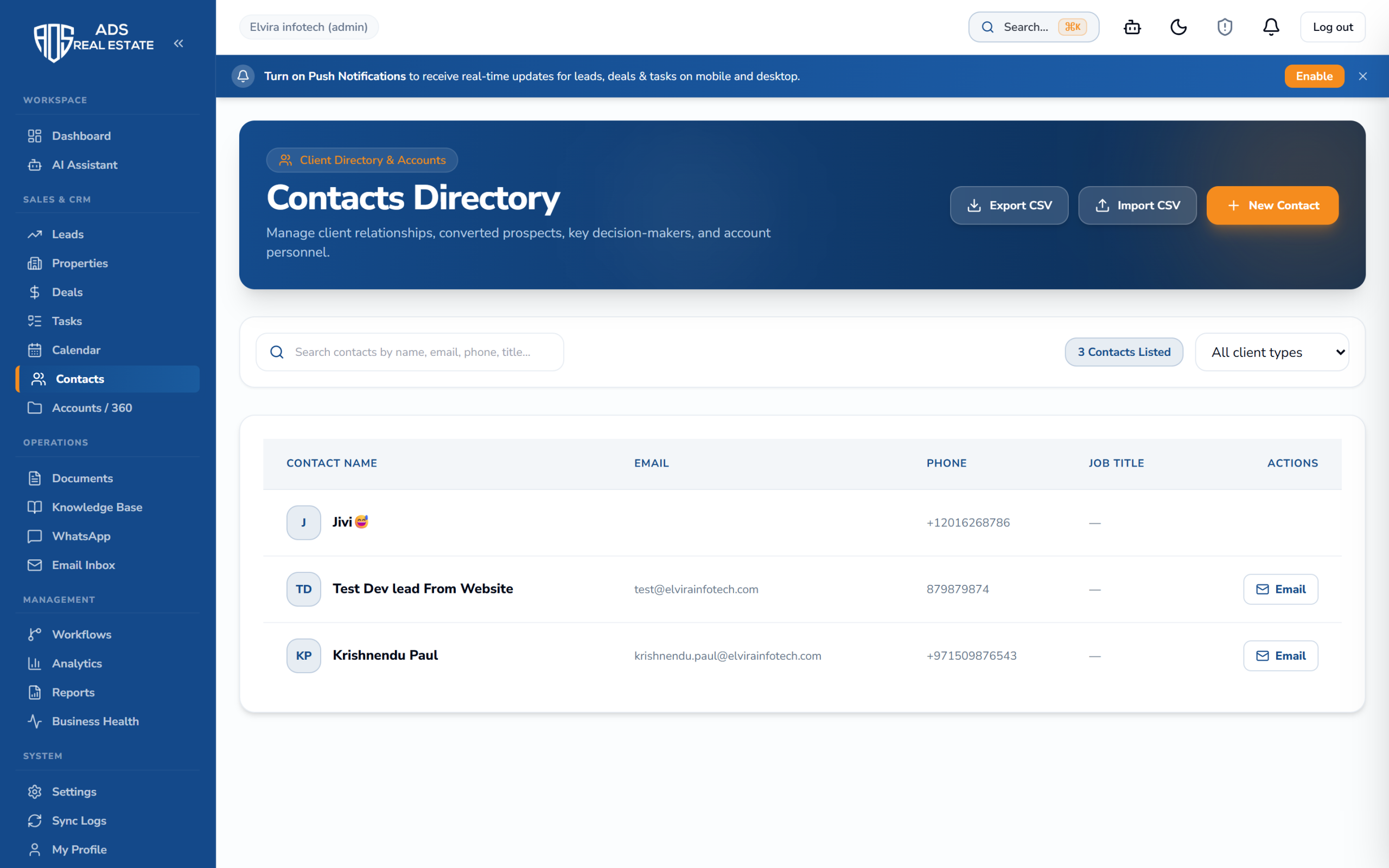1389x868 pixels.
Task: Open Settings in System section
Action: [108, 792]
